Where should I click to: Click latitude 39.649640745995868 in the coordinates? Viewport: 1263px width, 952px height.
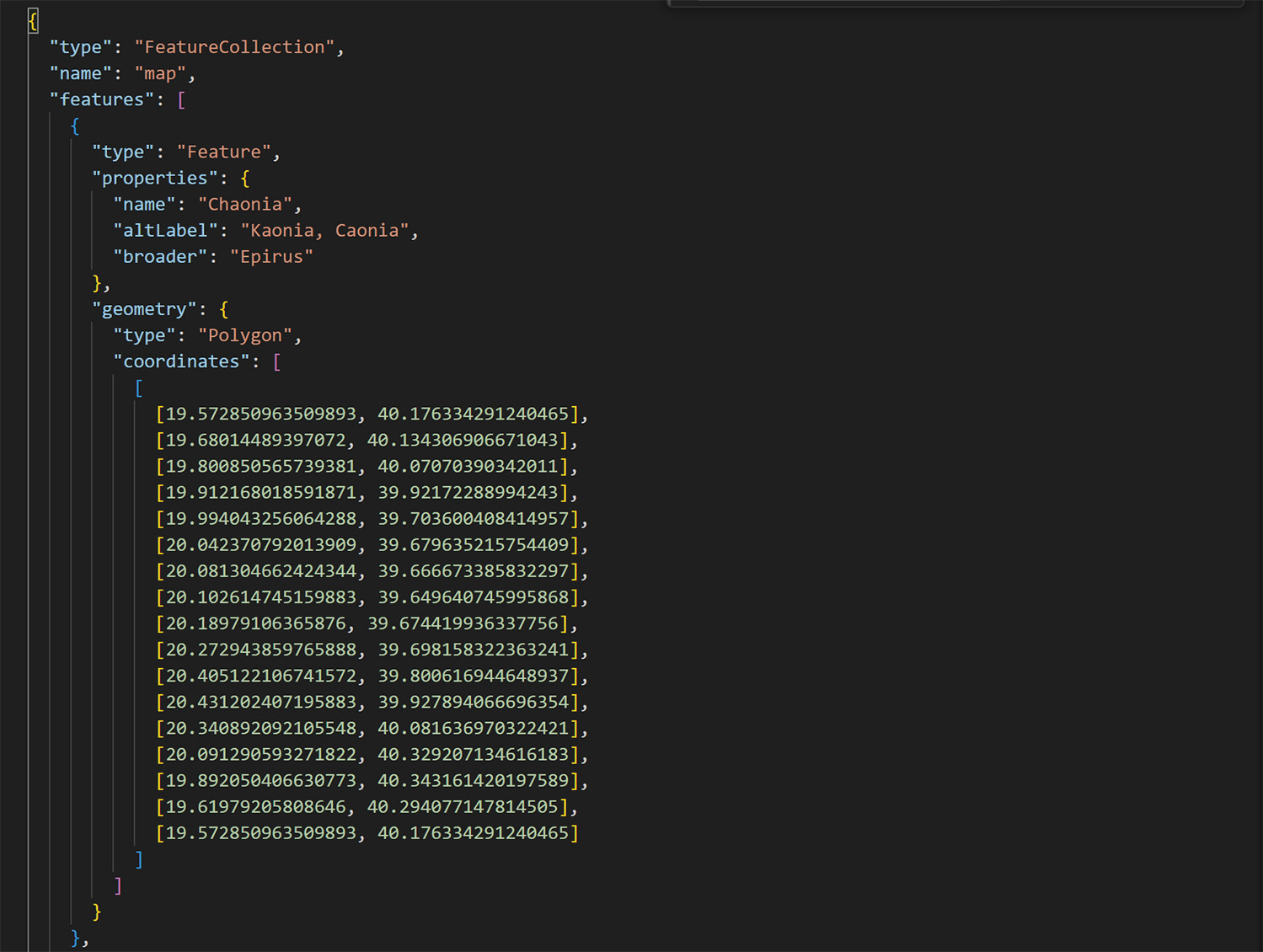pyautogui.click(x=474, y=597)
